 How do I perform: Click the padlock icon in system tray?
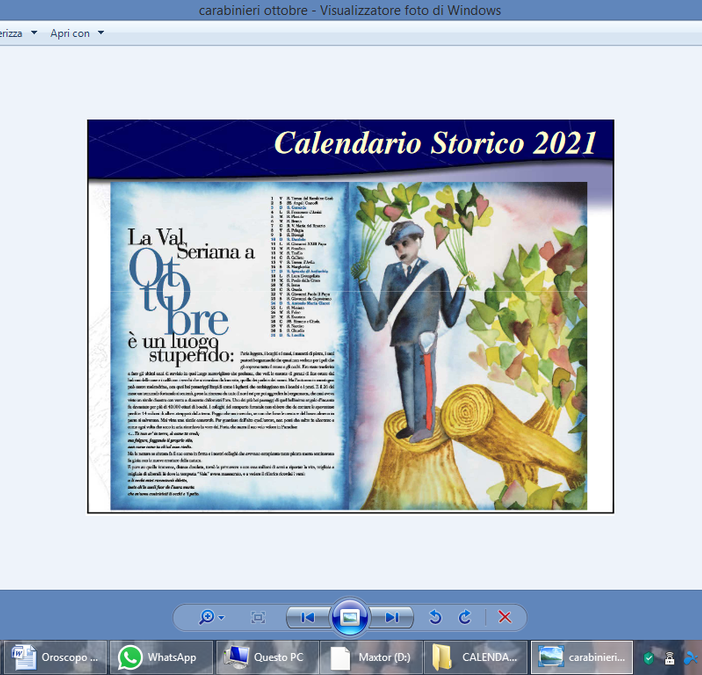coord(669,658)
